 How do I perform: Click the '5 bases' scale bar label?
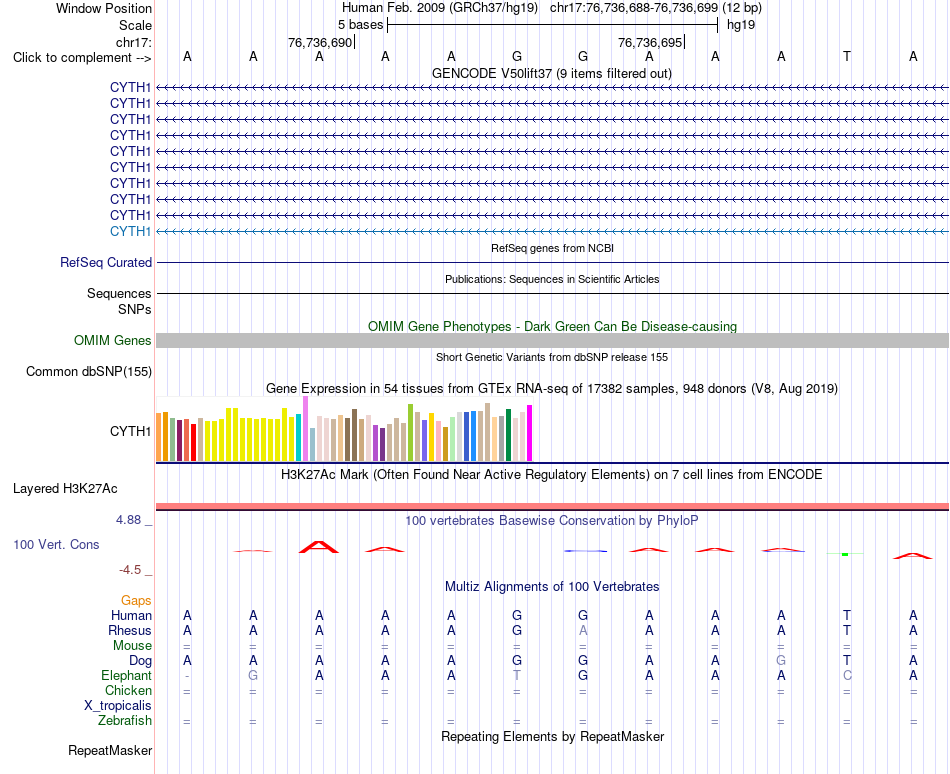pyautogui.click(x=360, y=25)
